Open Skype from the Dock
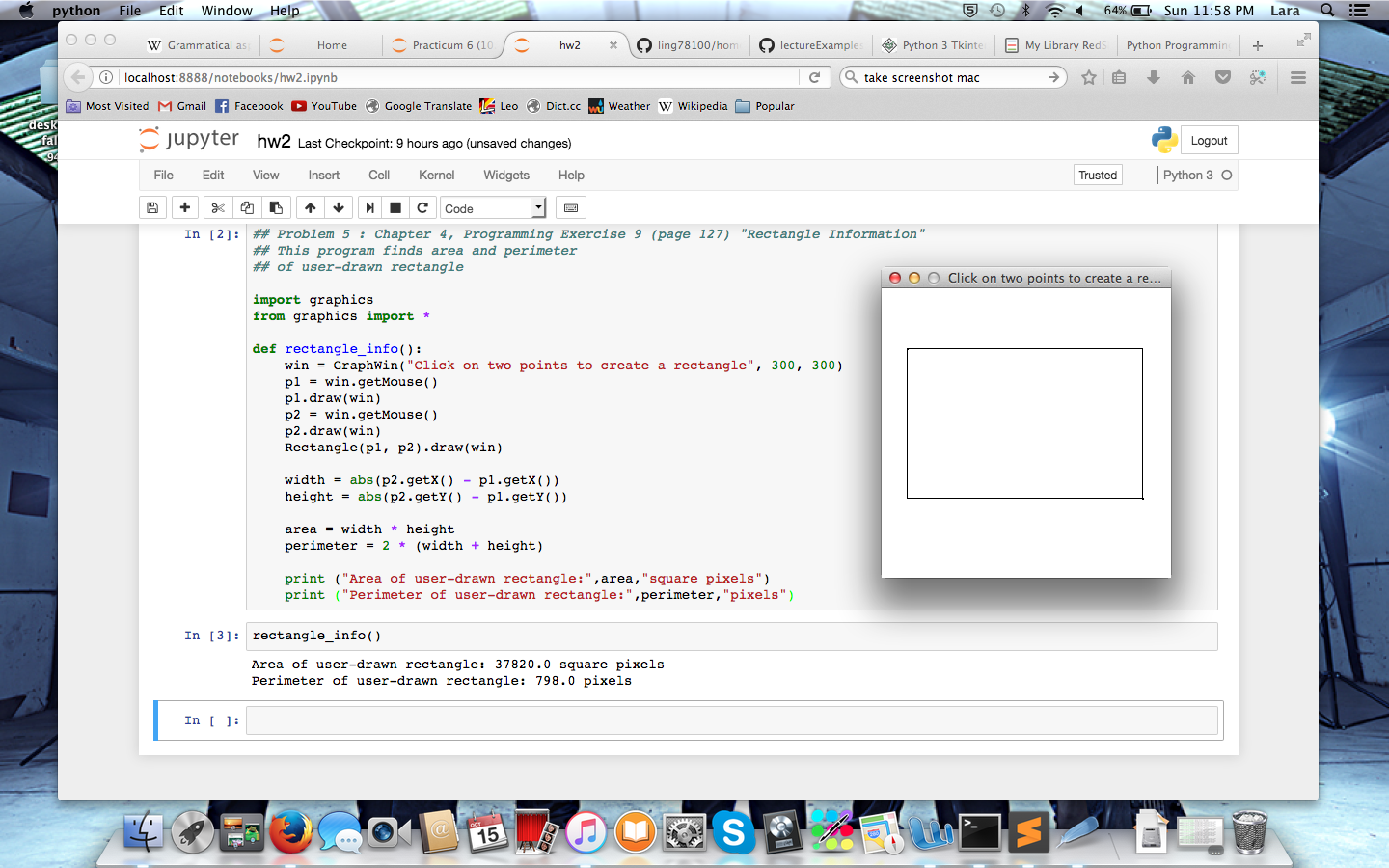 (x=733, y=831)
